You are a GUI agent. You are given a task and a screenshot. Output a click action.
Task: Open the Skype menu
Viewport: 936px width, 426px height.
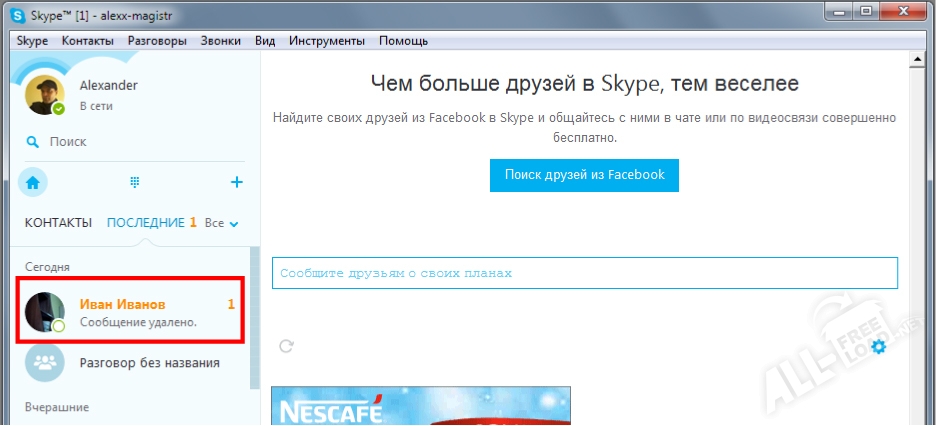tap(32, 41)
